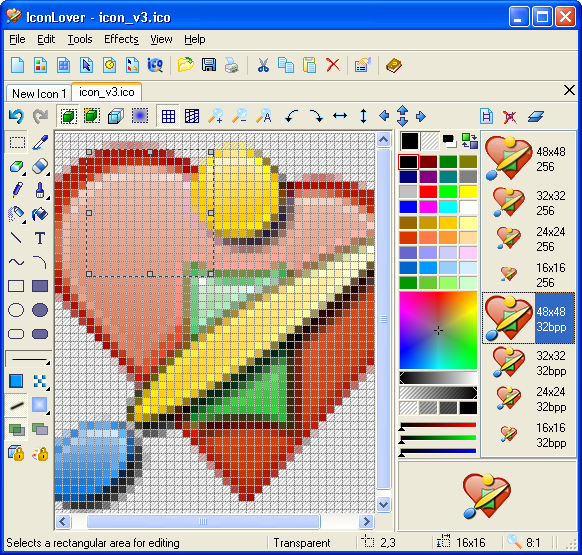Switch to the New Icon 1 tab
This screenshot has width=582, height=555.
click(39, 94)
